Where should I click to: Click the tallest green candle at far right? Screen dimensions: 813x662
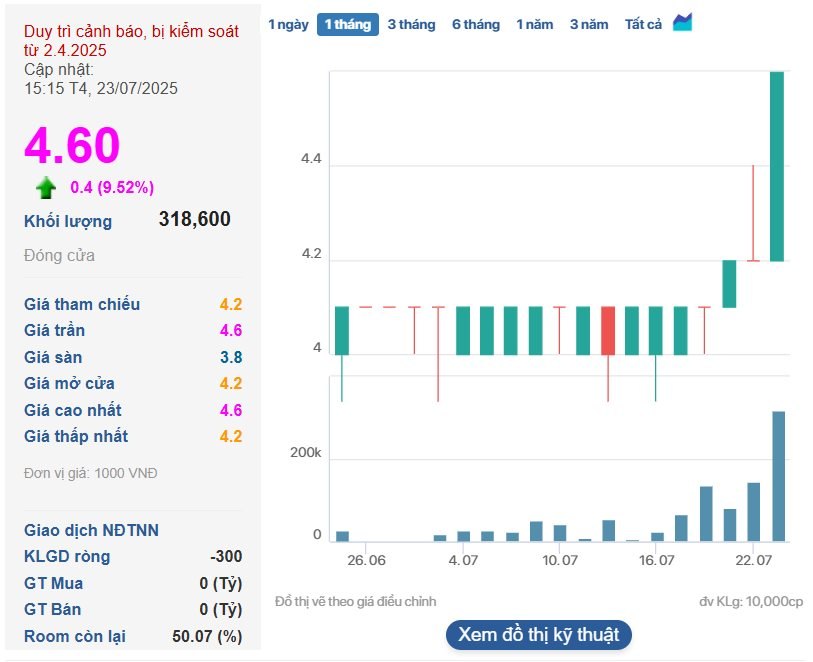click(777, 166)
